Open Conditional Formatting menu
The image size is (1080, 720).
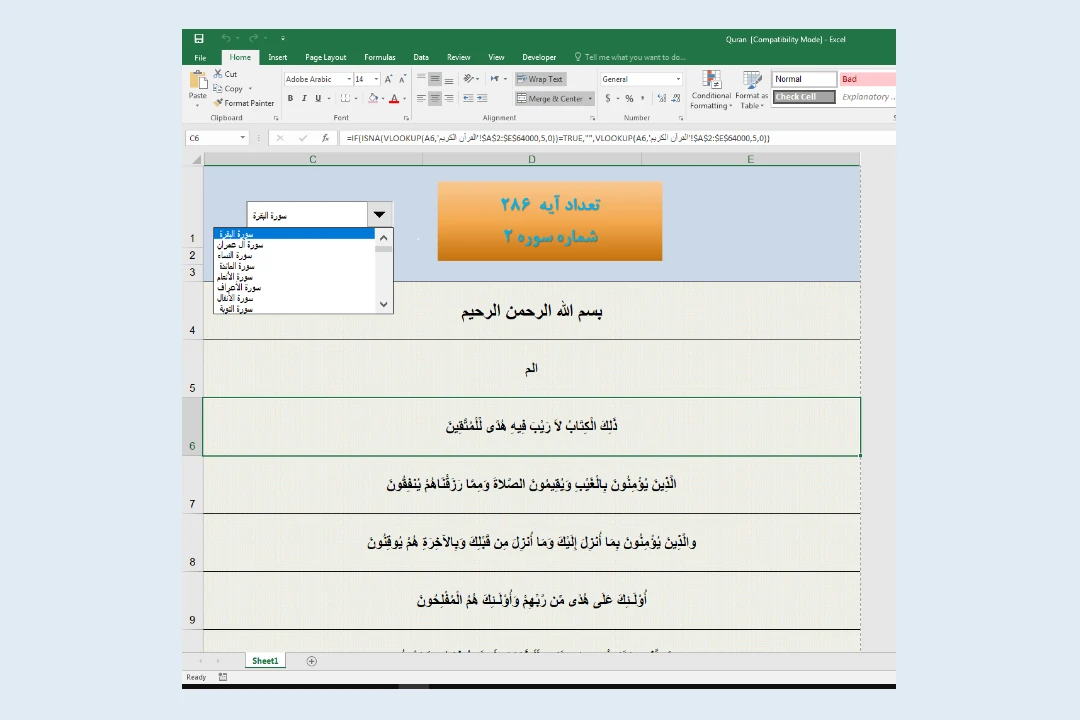711,89
